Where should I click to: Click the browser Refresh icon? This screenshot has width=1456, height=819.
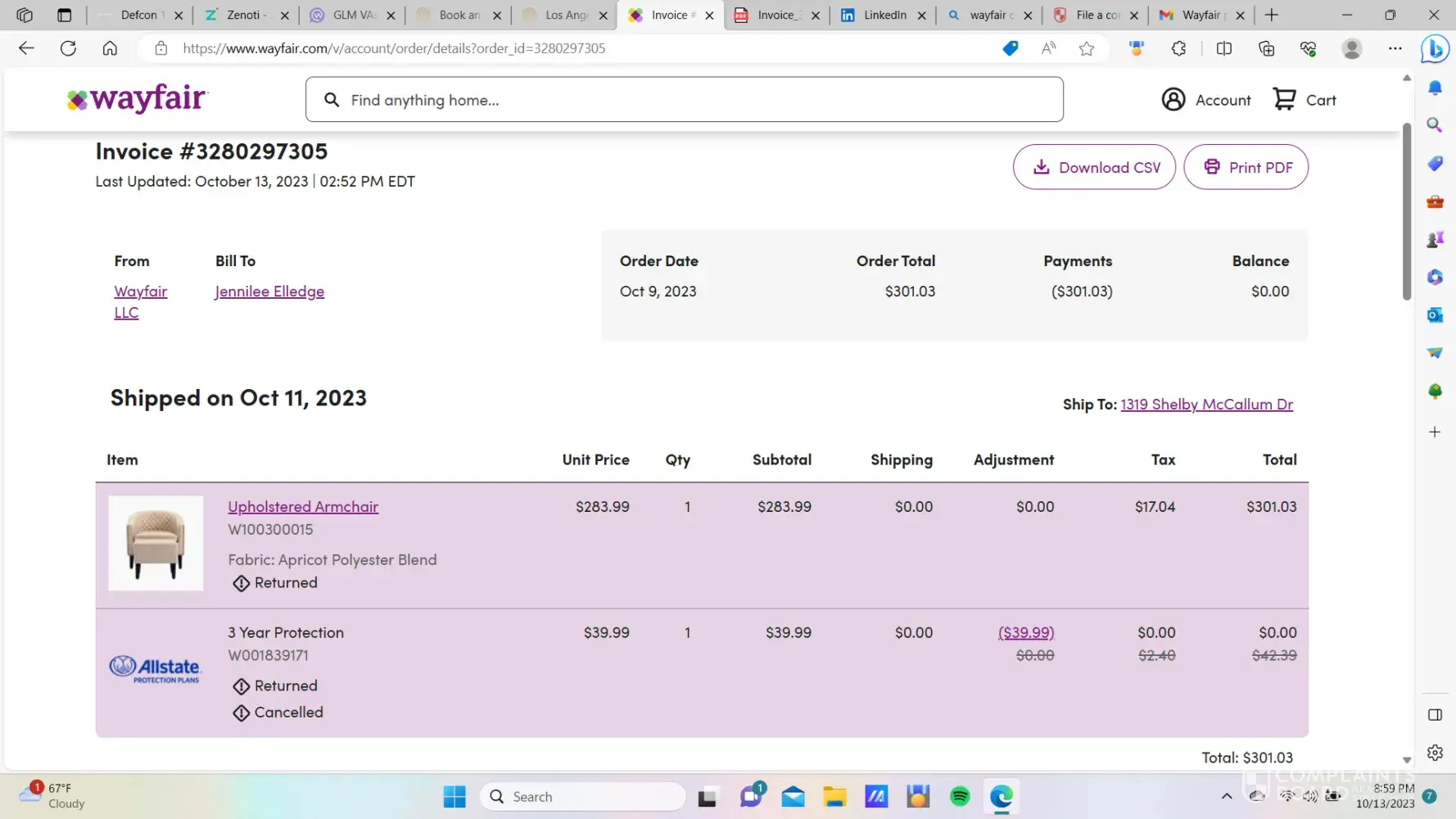click(68, 48)
